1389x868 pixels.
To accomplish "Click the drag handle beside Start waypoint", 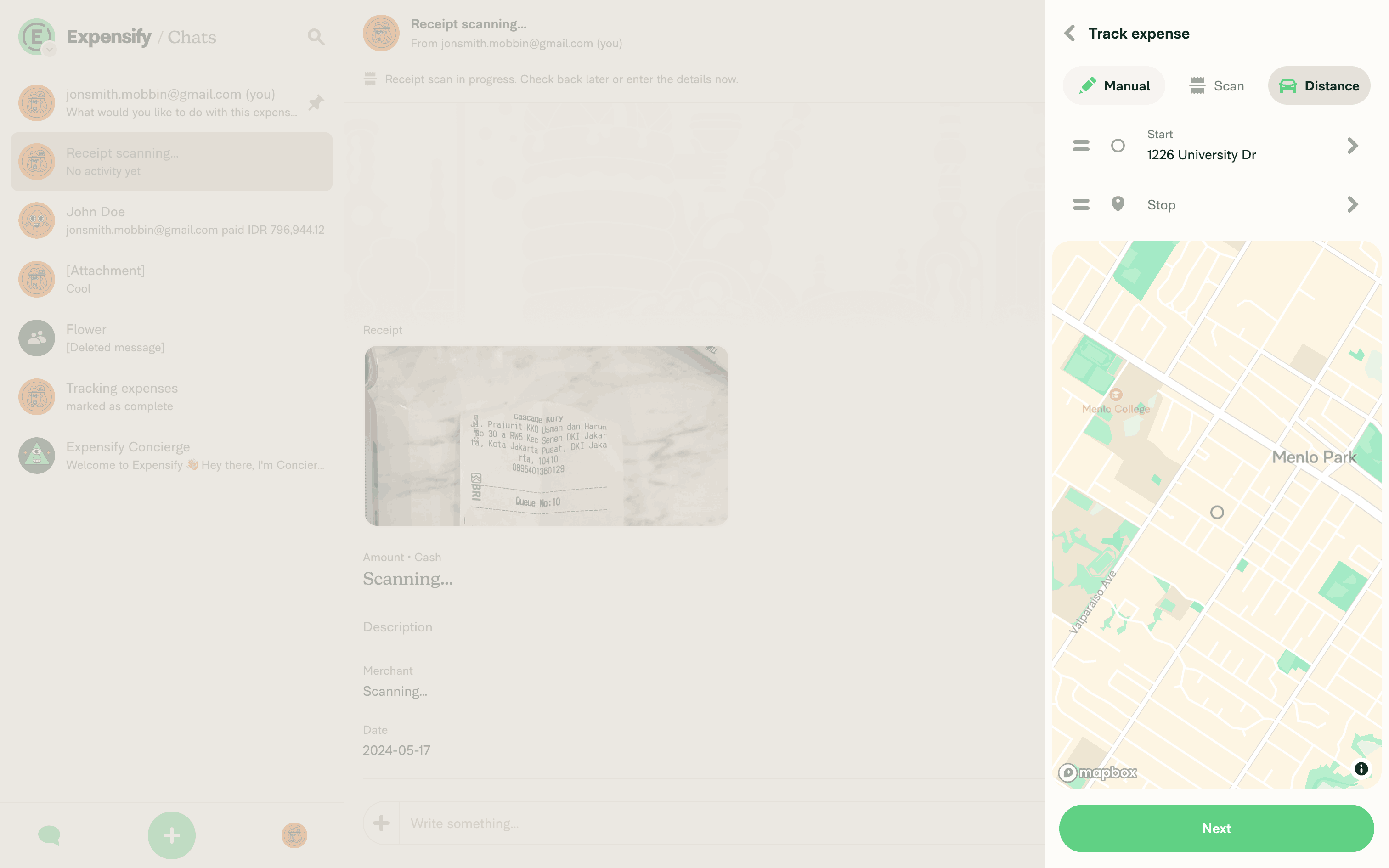I will 1081,146.
